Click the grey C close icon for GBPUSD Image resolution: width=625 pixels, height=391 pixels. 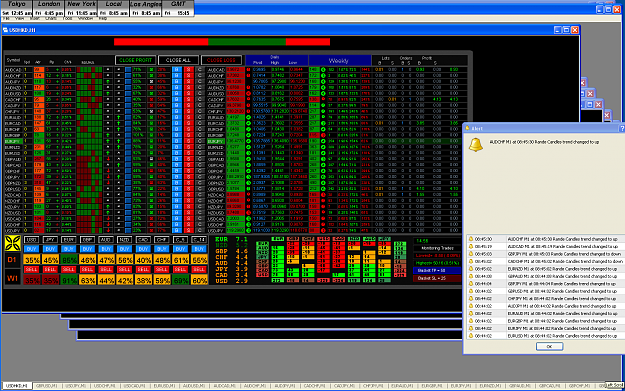(x=200, y=189)
